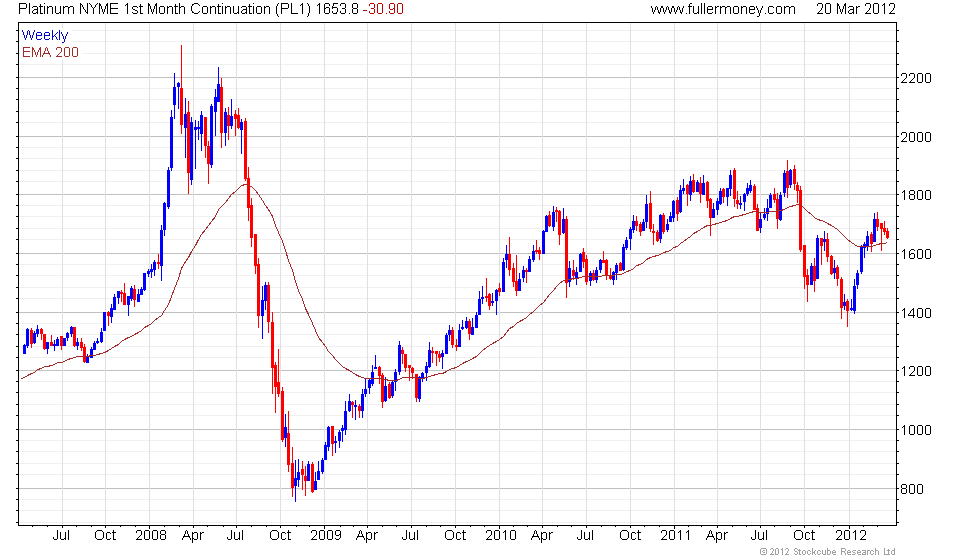Click the 2000 price axis label
Image resolution: width=980 pixels, height=560 pixels.
[x=915, y=137]
